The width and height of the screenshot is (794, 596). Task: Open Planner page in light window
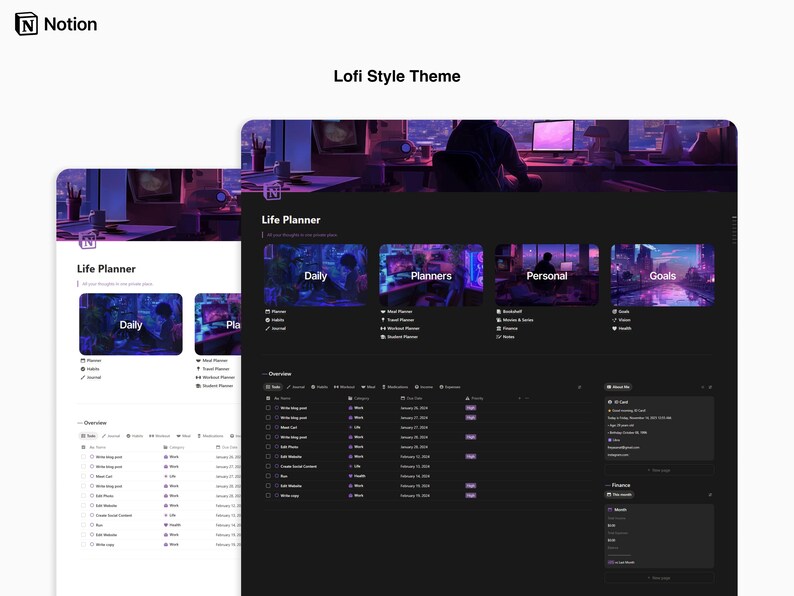pos(91,361)
